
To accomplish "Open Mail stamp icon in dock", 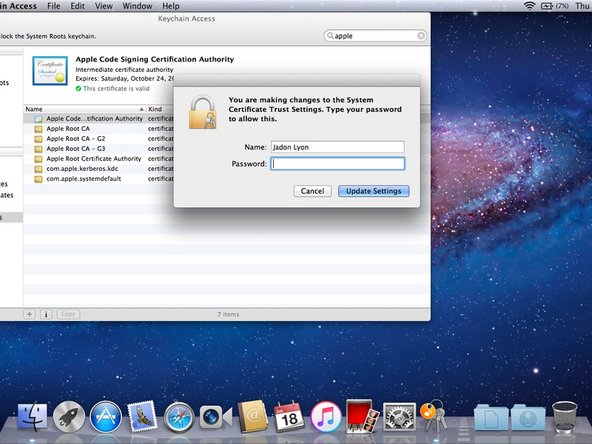I will [x=142, y=416].
